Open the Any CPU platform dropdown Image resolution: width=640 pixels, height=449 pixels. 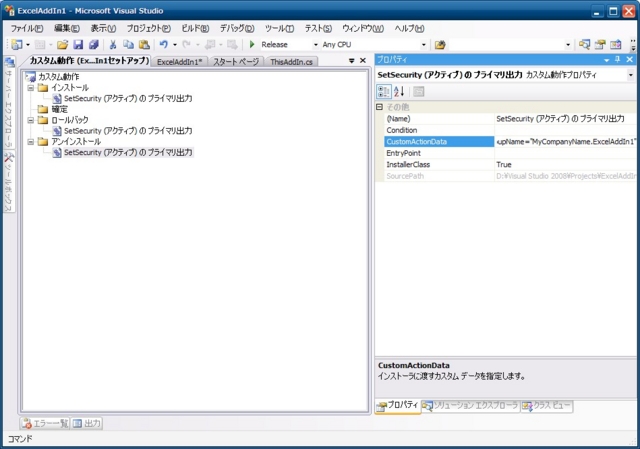pyautogui.click(x=424, y=44)
